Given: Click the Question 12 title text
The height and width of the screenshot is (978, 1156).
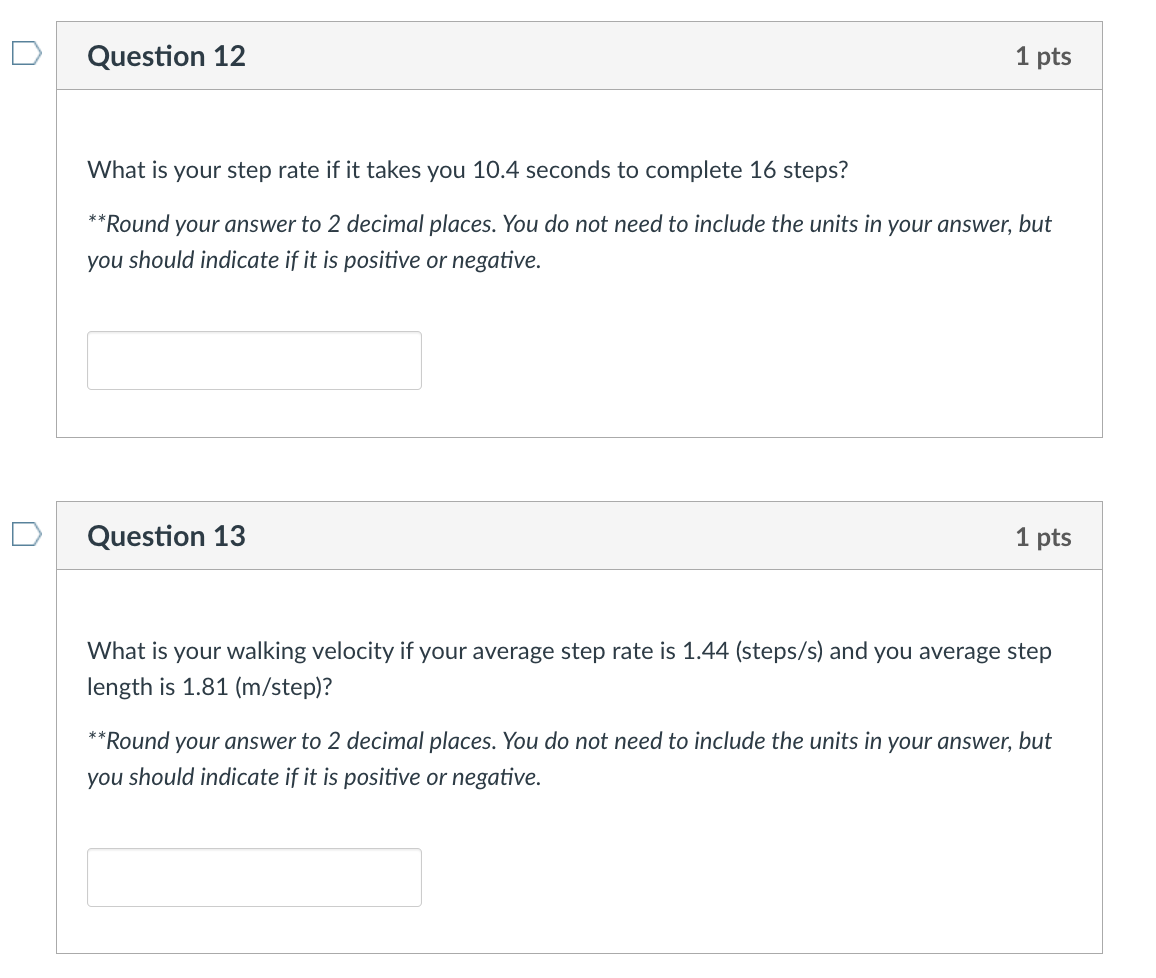Looking at the screenshot, I should [166, 56].
